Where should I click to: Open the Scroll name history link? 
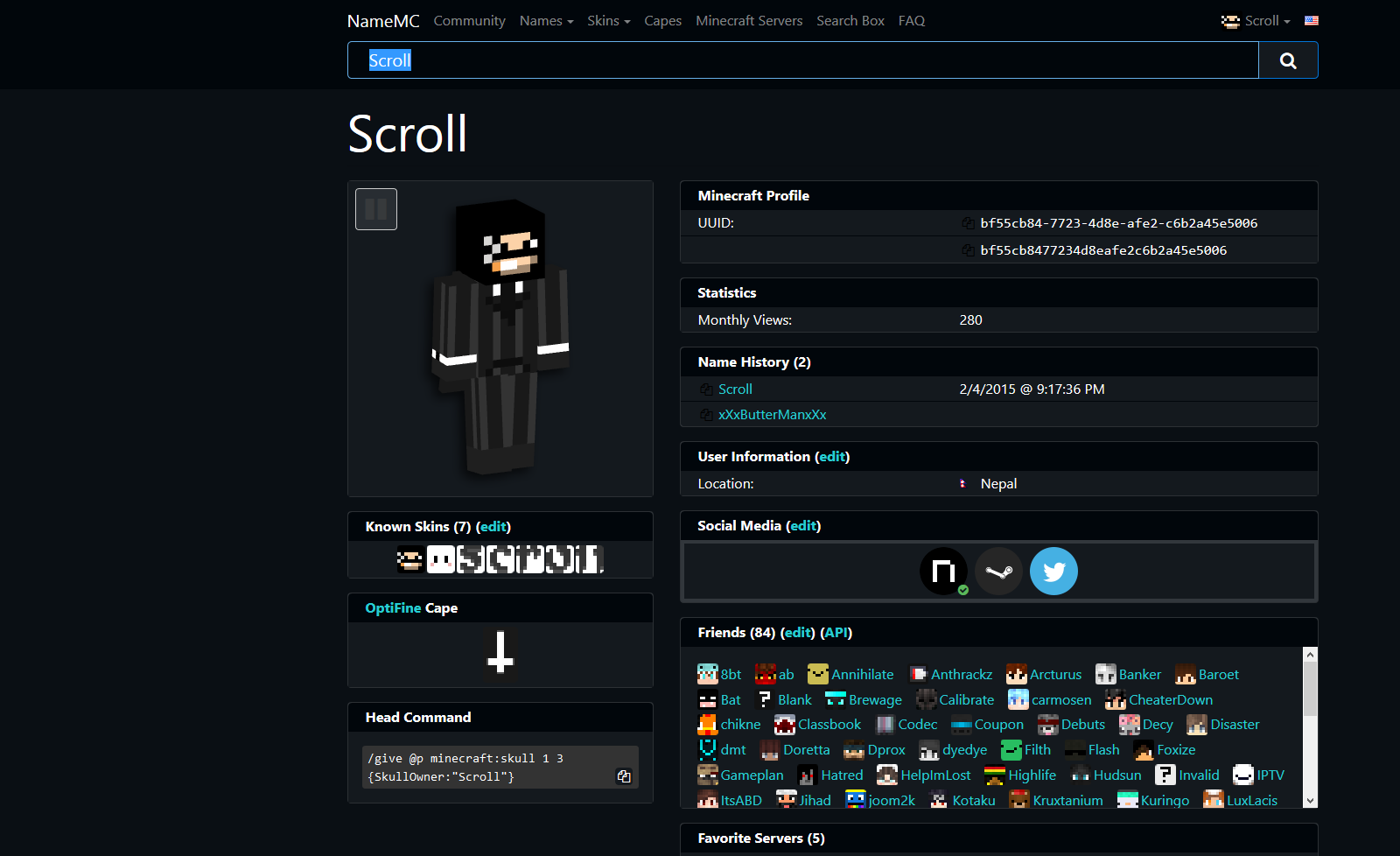tap(735, 389)
